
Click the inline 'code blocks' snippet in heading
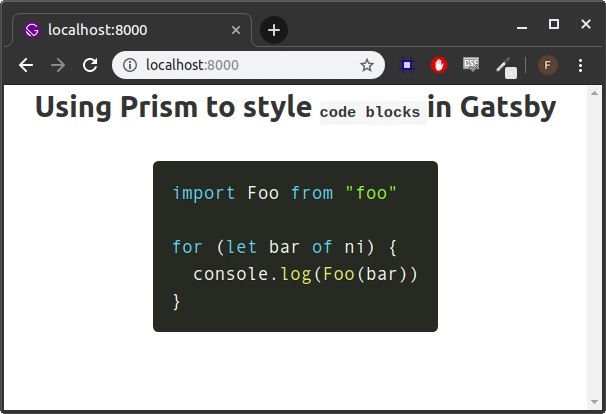pyautogui.click(x=373, y=112)
